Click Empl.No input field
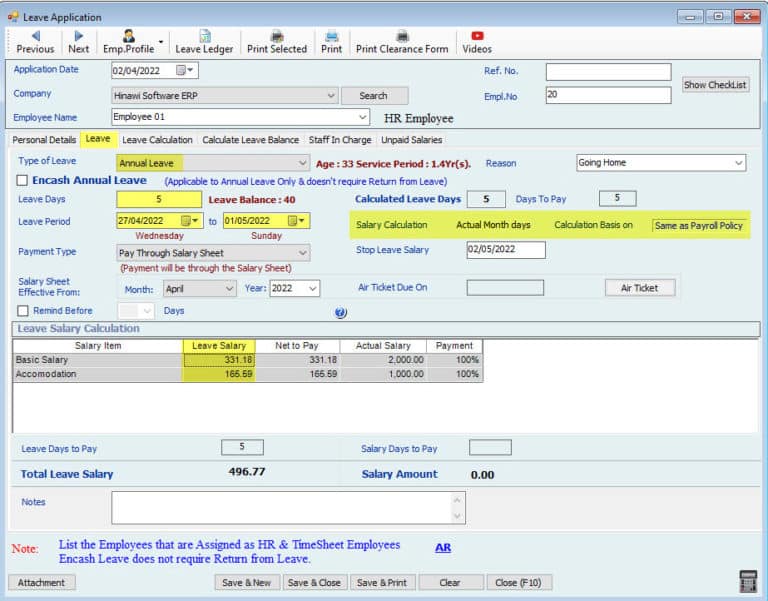Image resolution: width=768 pixels, height=601 pixels. tap(608, 95)
